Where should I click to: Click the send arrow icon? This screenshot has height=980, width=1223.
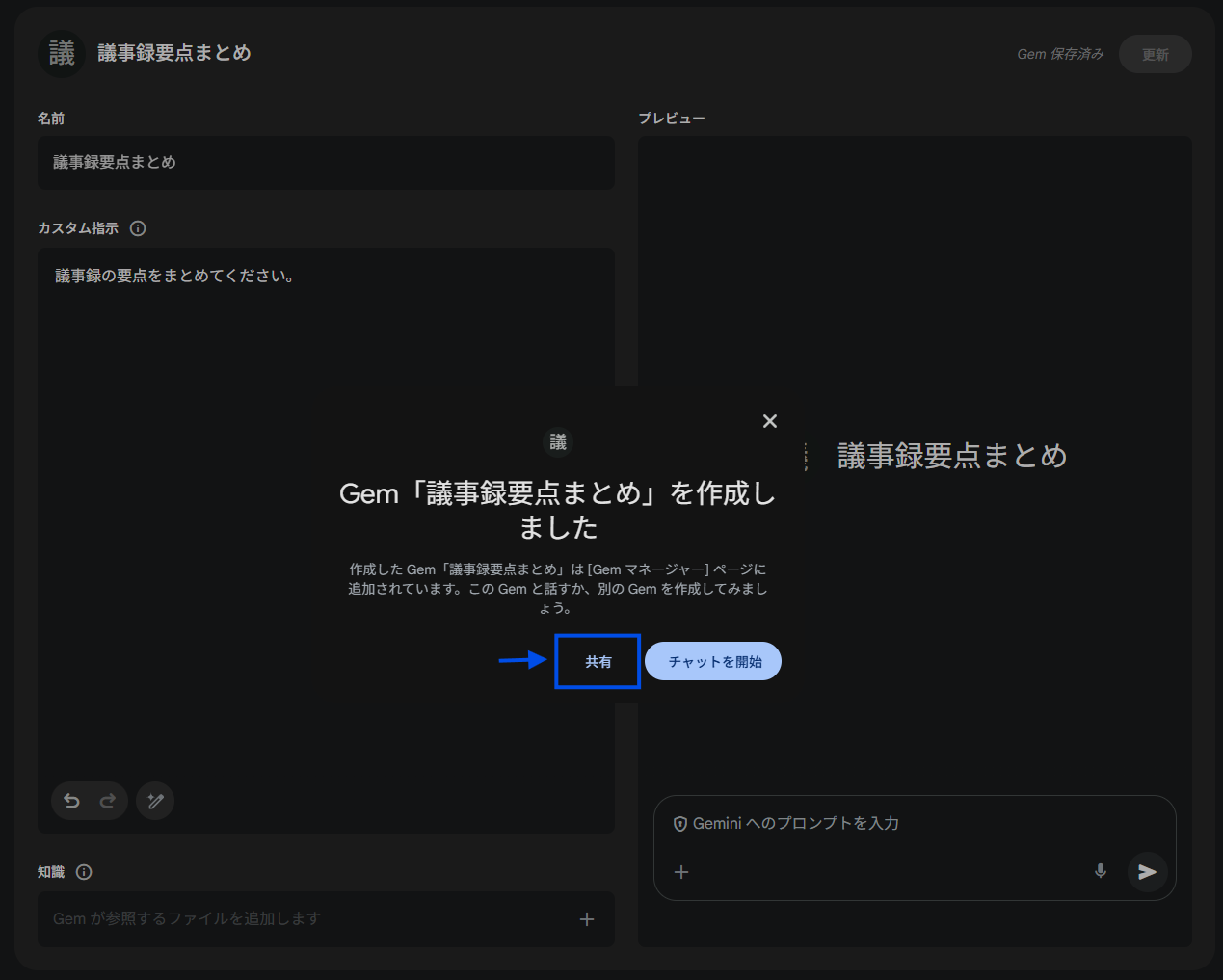pos(1147,872)
